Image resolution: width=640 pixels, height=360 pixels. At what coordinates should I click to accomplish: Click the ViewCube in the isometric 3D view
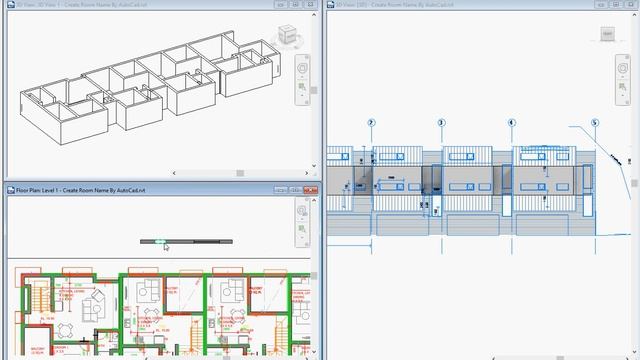(x=287, y=35)
